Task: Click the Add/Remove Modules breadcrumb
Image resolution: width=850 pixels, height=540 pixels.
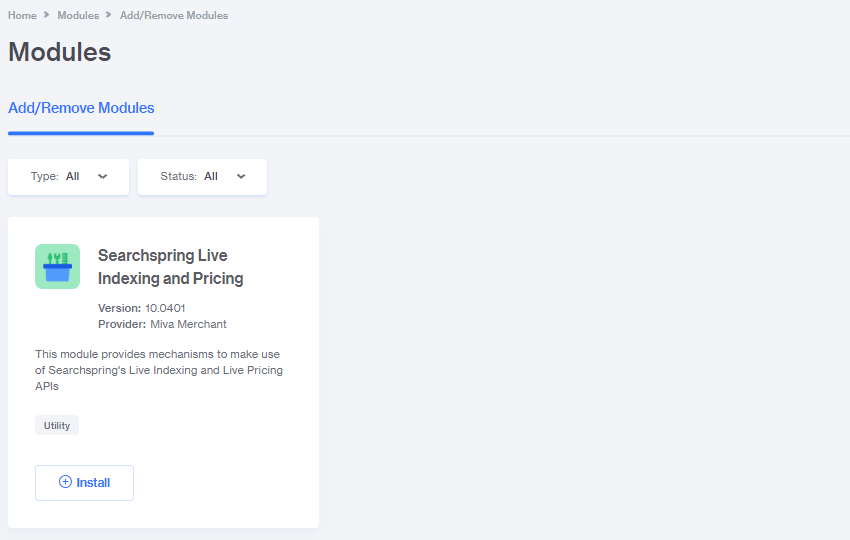Action: tap(174, 15)
